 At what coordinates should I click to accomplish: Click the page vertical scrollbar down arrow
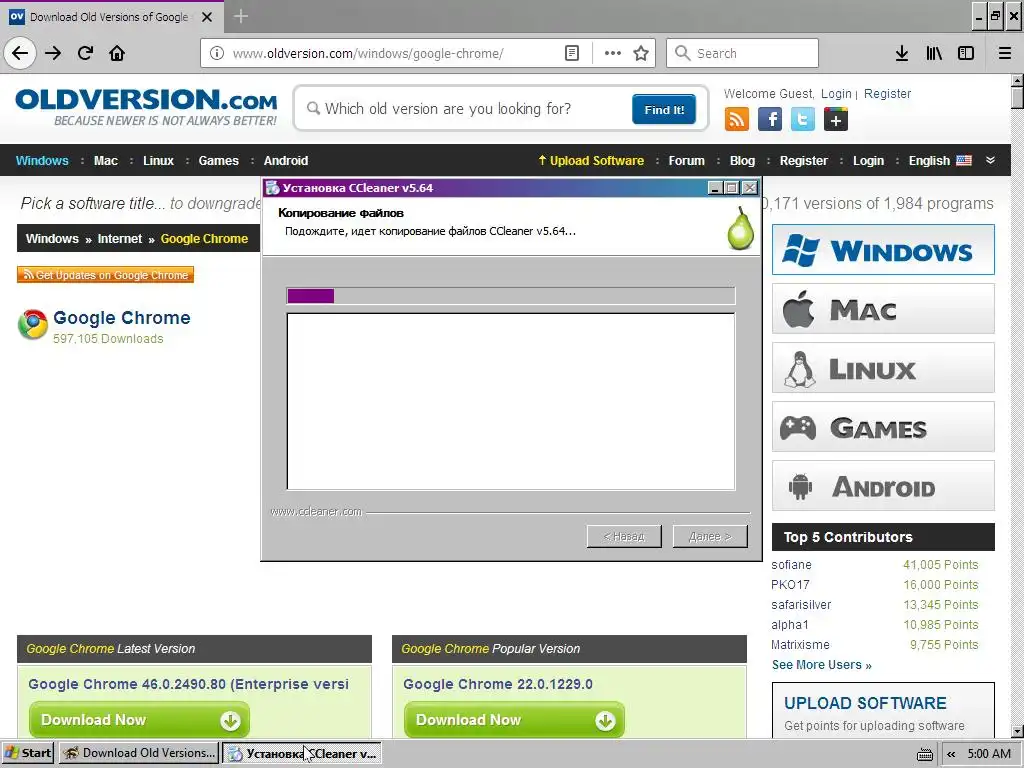(1017, 731)
